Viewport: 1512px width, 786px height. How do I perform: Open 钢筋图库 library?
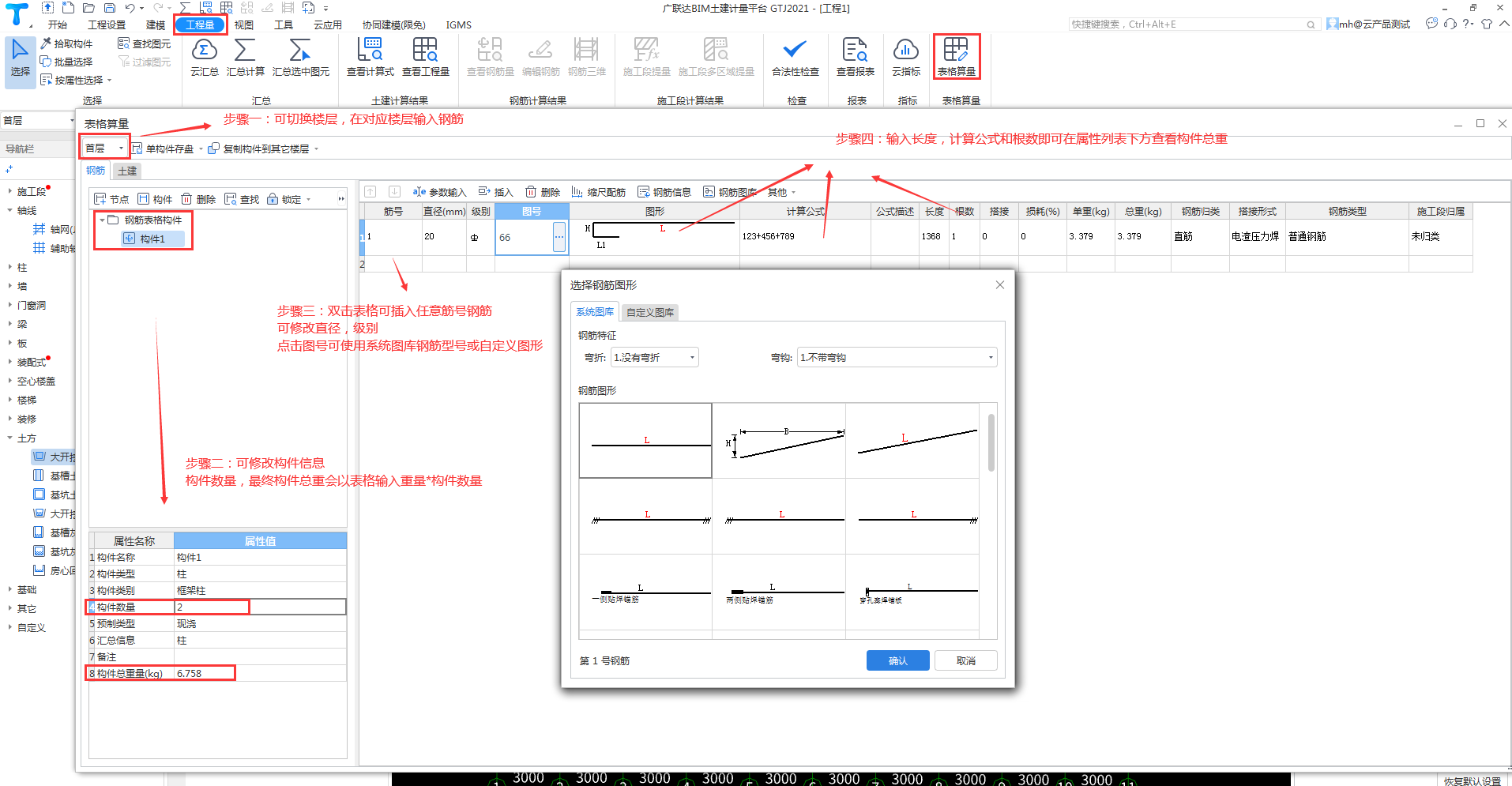(730, 192)
